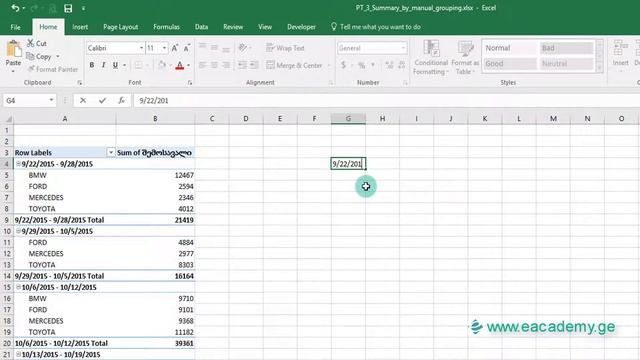Open the Font Color dropdown arrow

point(188,65)
